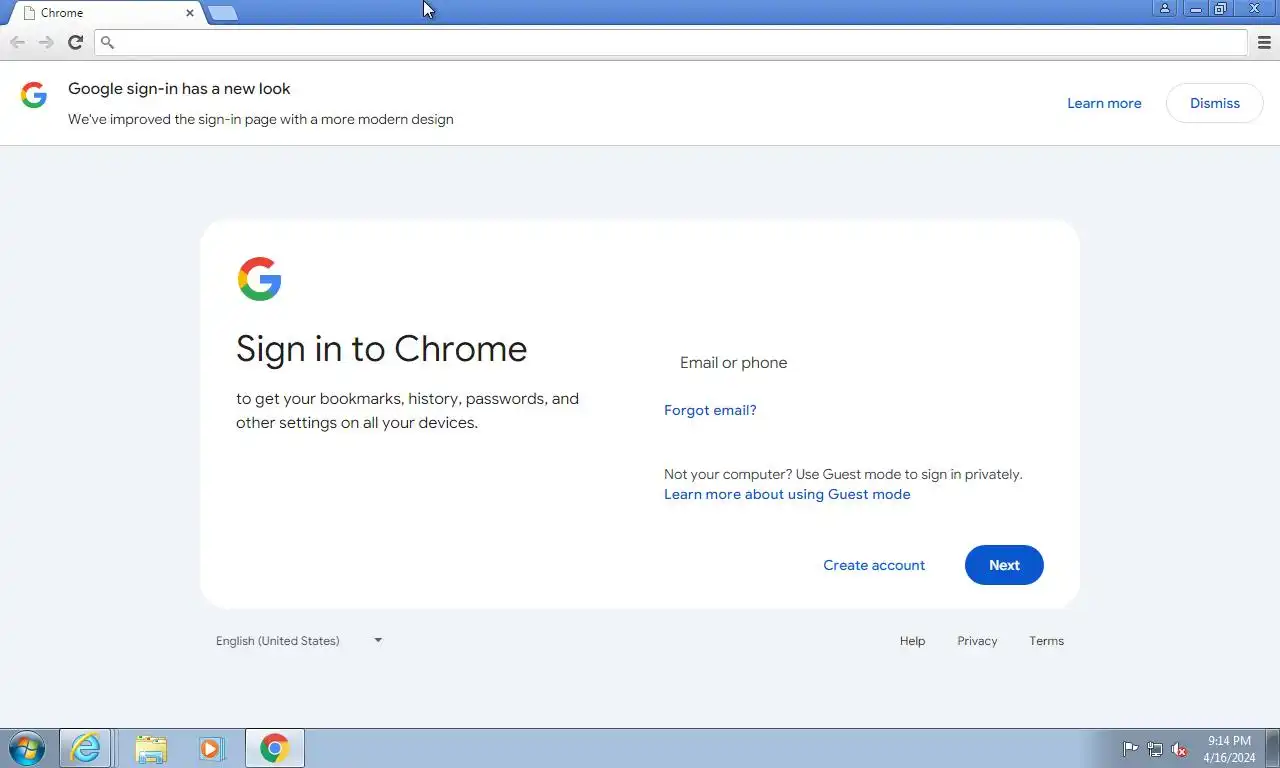Click the browser back arrow
This screenshot has height=768, width=1280.
click(17, 42)
